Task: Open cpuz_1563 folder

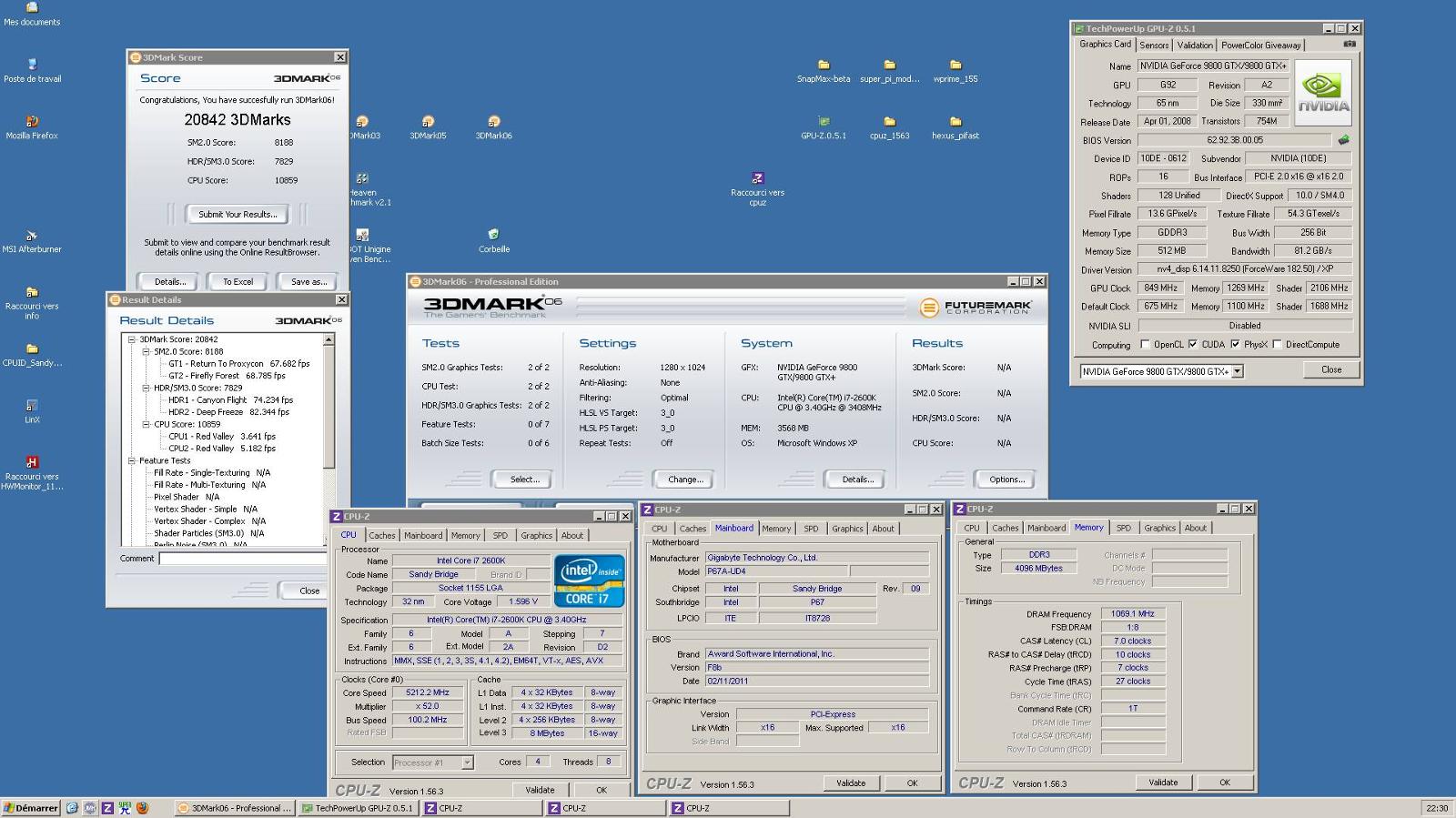Action: pyautogui.click(x=889, y=127)
